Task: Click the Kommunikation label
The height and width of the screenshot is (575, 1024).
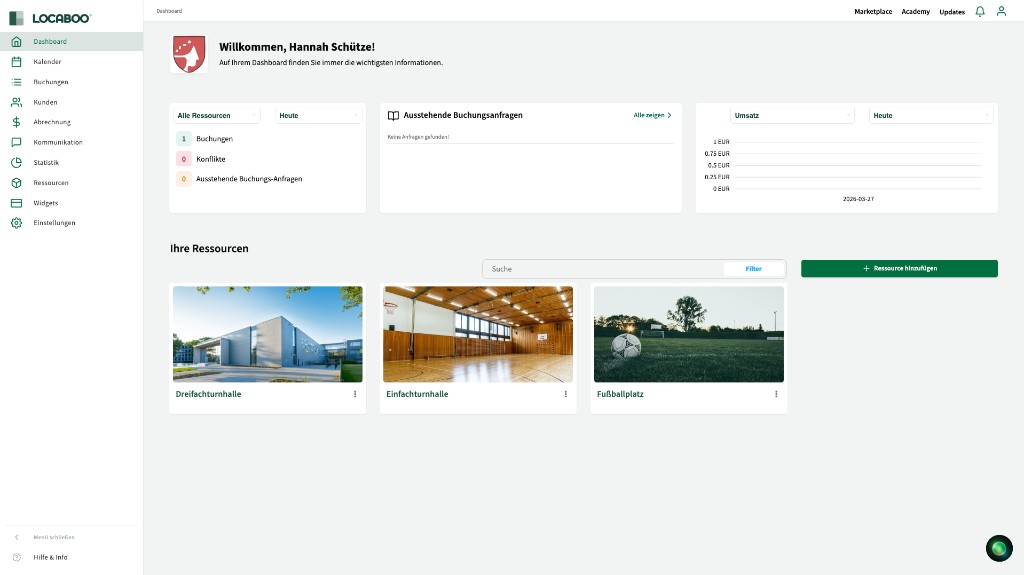Action: coord(57,142)
